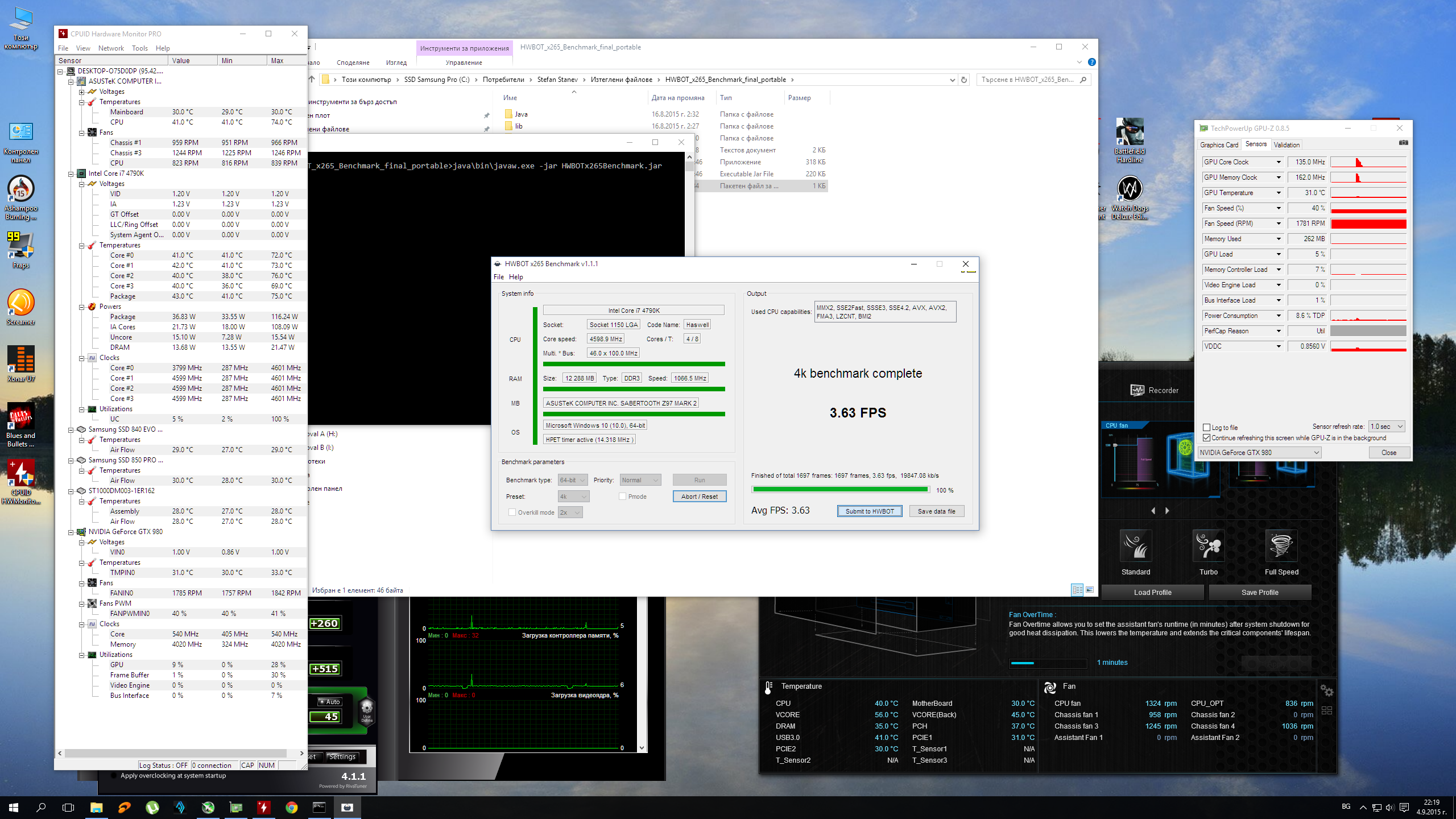Open Chrome from the taskbar
Viewport: 1456px width, 819px height.
pyautogui.click(x=291, y=807)
